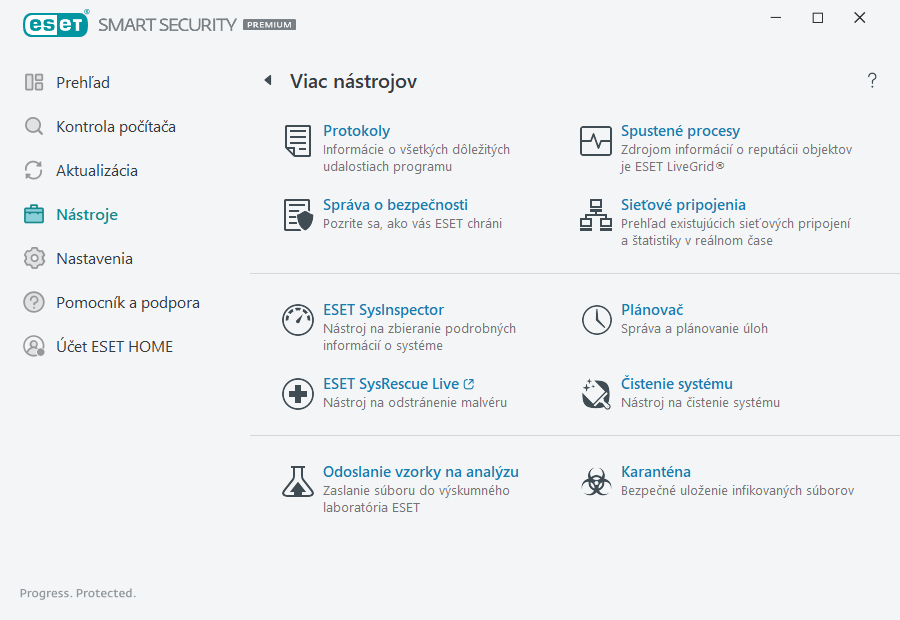Open the Protokoly link
The height and width of the screenshot is (620, 900).
click(x=356, y=131)
